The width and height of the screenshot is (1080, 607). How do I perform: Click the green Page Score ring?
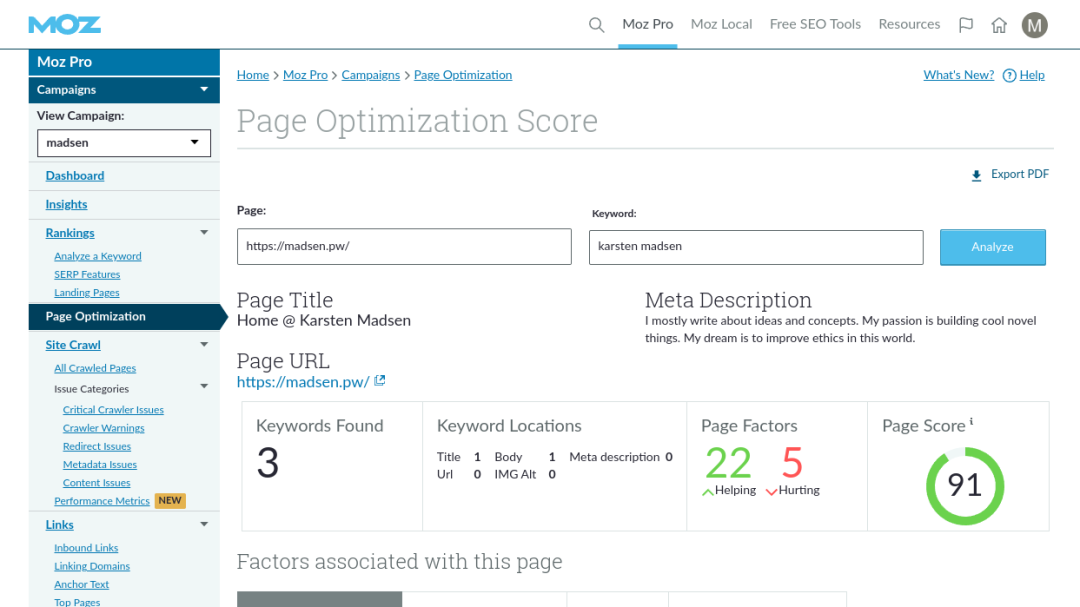pyautogui.click(x=964, y=486)
